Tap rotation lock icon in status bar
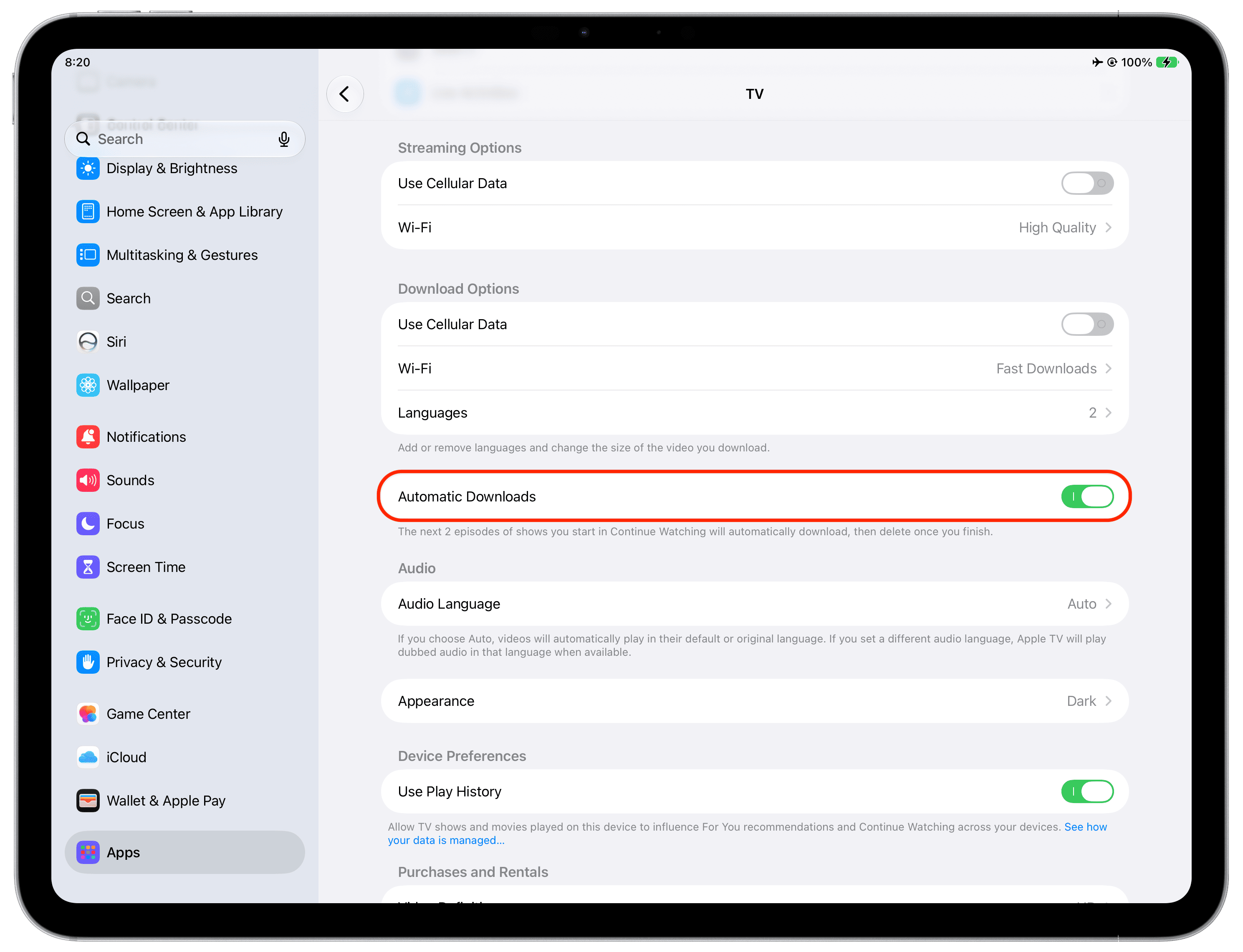1243x952 pixels. 1112,62
